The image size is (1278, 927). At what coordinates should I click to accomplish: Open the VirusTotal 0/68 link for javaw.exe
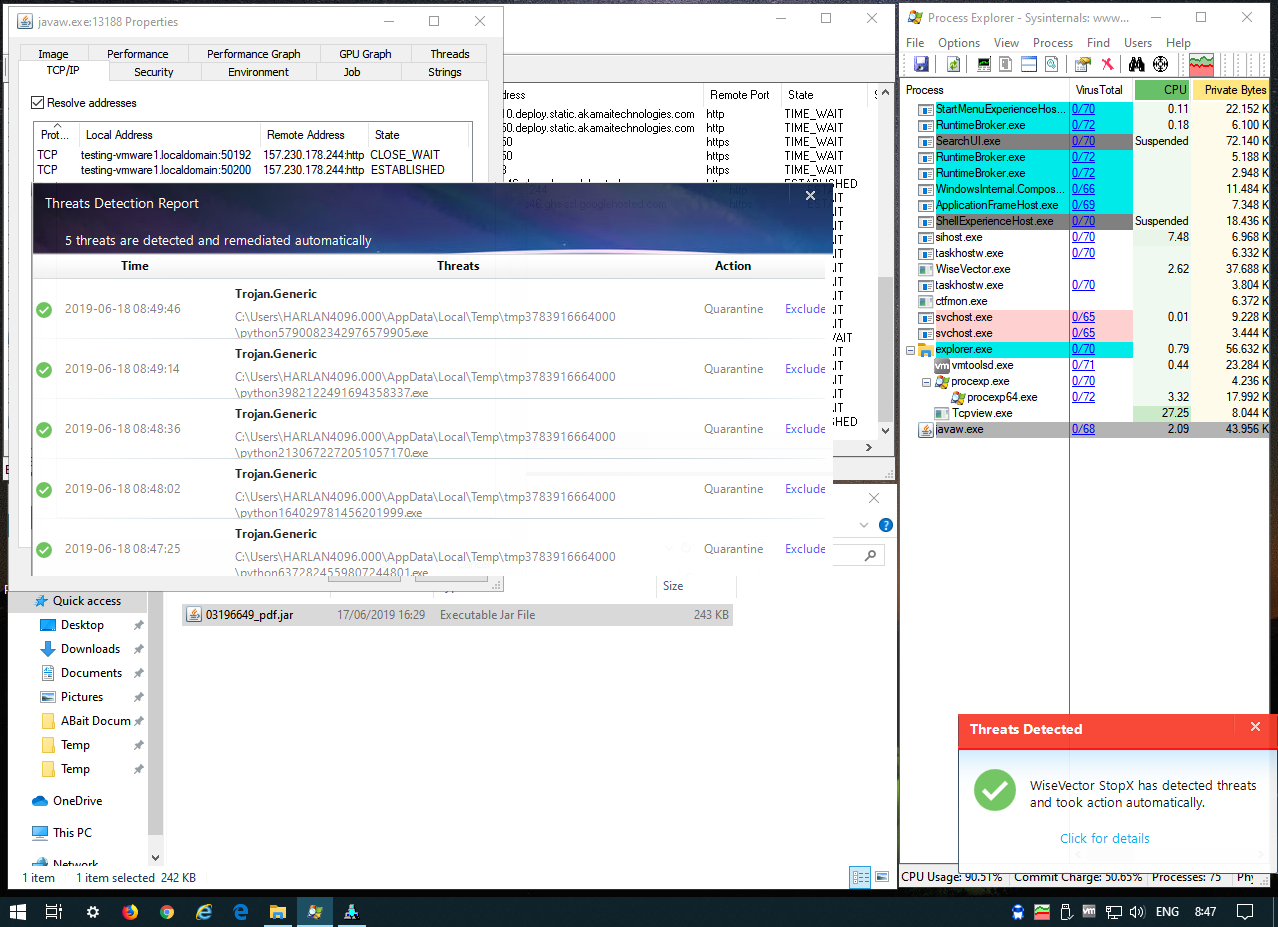[x=1083, y=429]
